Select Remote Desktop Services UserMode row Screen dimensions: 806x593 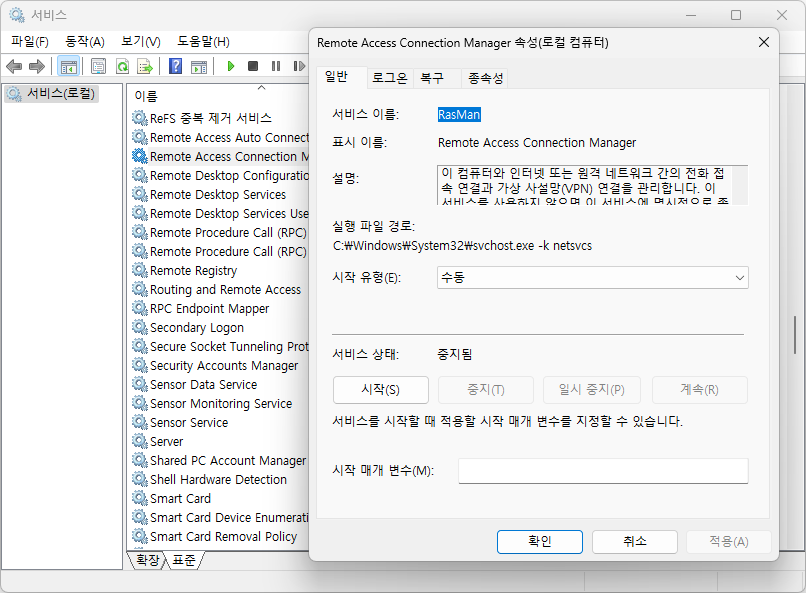pyautogui.click(x=220, y=213)
